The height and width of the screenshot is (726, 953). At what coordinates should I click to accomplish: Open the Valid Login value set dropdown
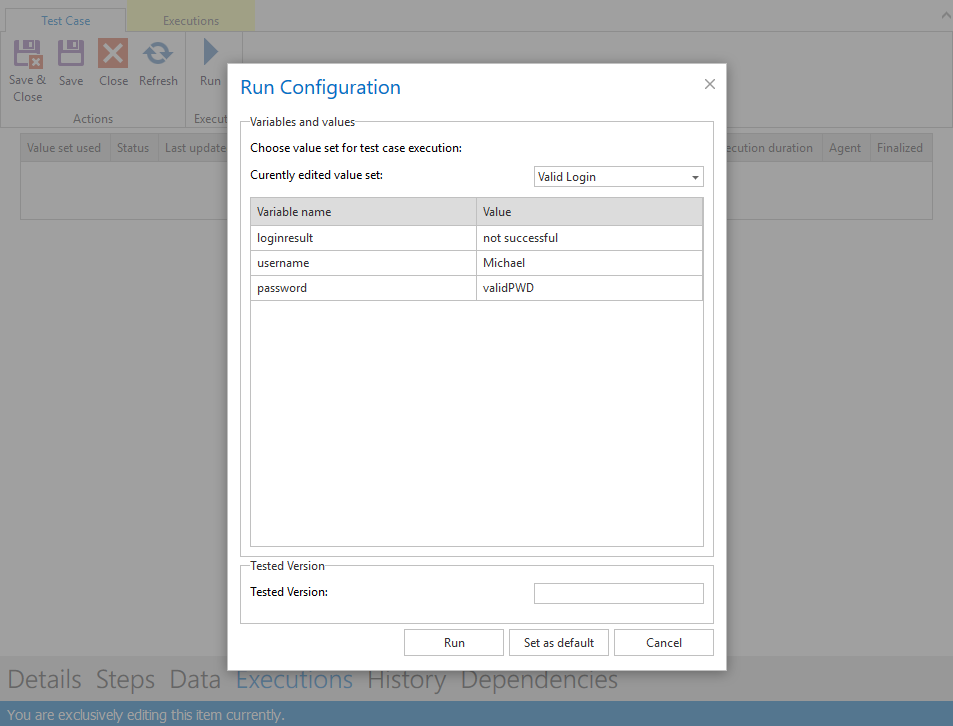619,177
